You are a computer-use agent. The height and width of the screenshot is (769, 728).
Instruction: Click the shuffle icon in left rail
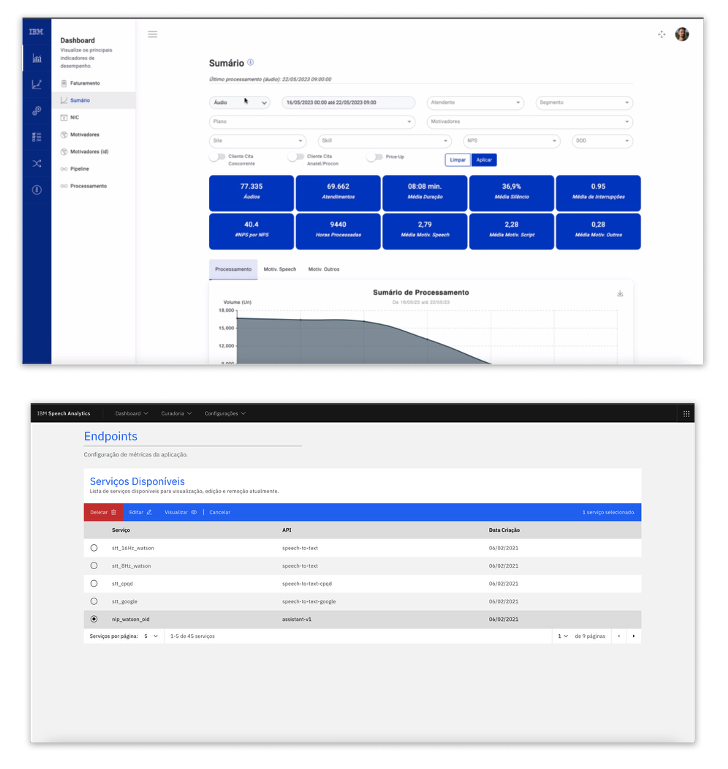[36, 163]
